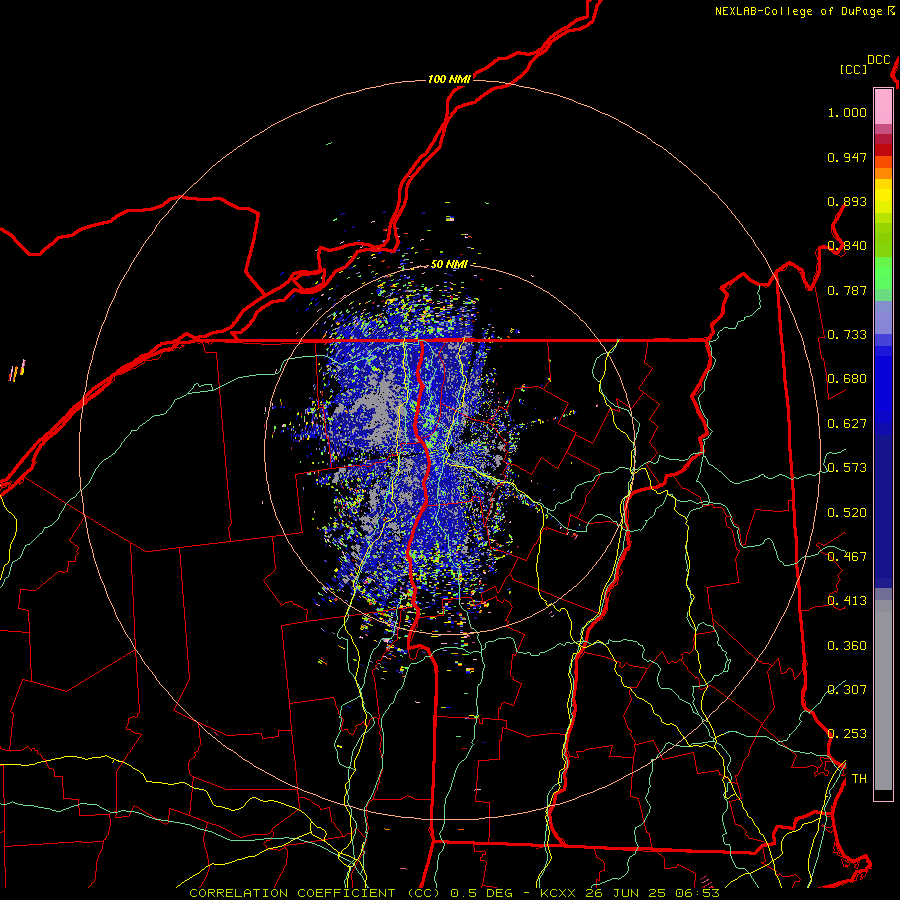Select the 0.360 scale value
900x900 pixels.
pos(847,646)
